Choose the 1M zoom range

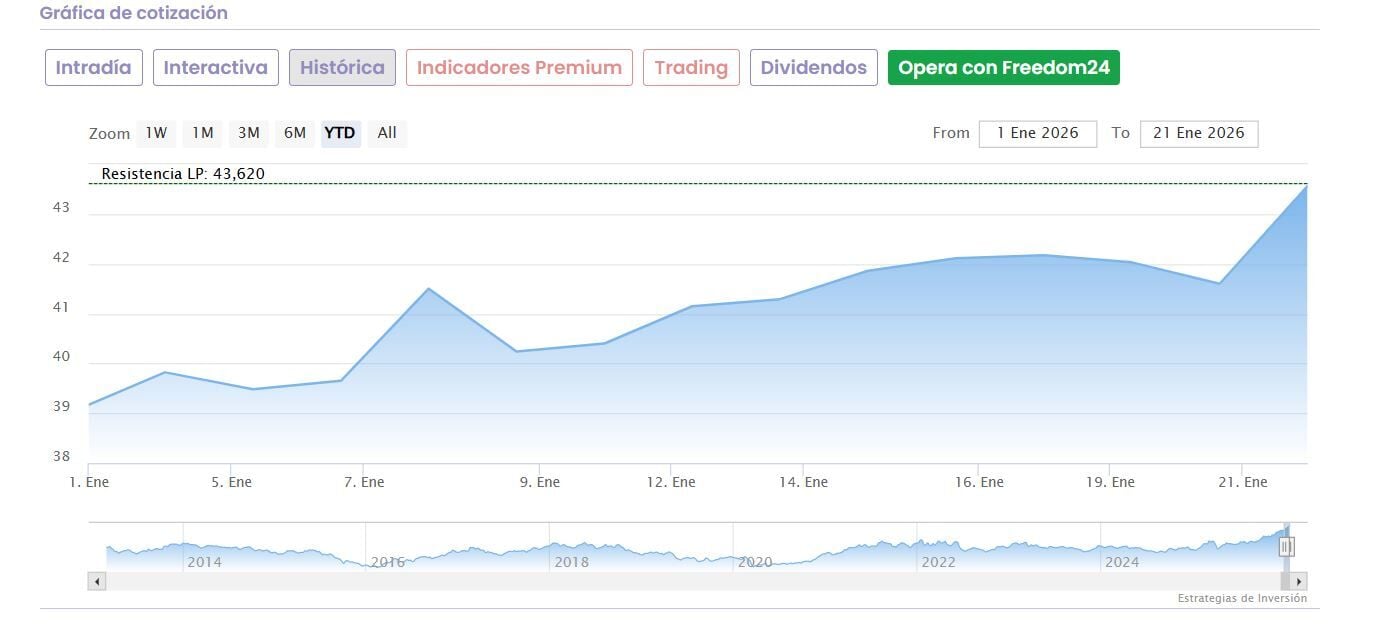tap(203, 133)
